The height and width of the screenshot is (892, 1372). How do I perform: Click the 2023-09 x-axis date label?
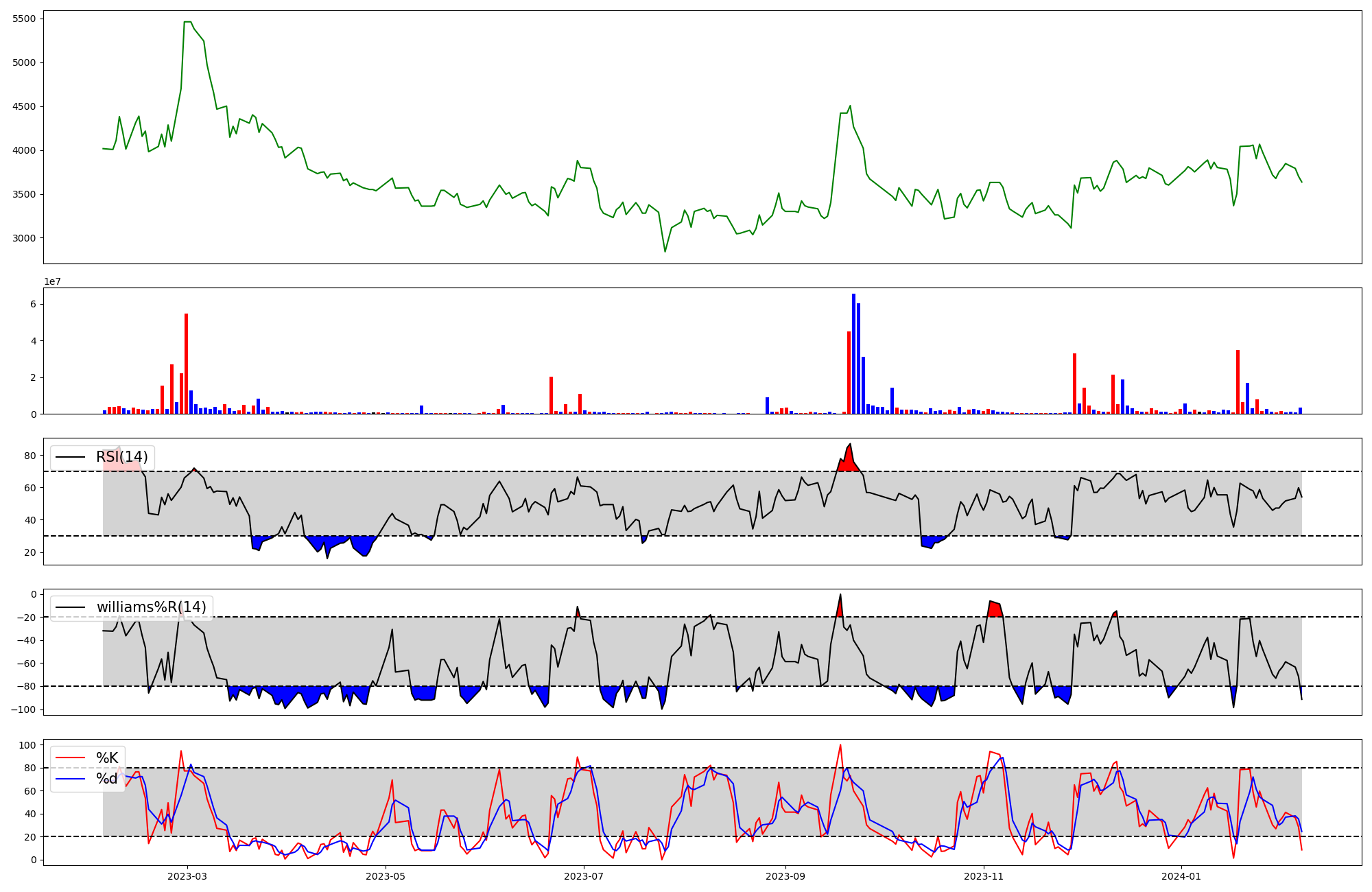[x=785, y=876]
